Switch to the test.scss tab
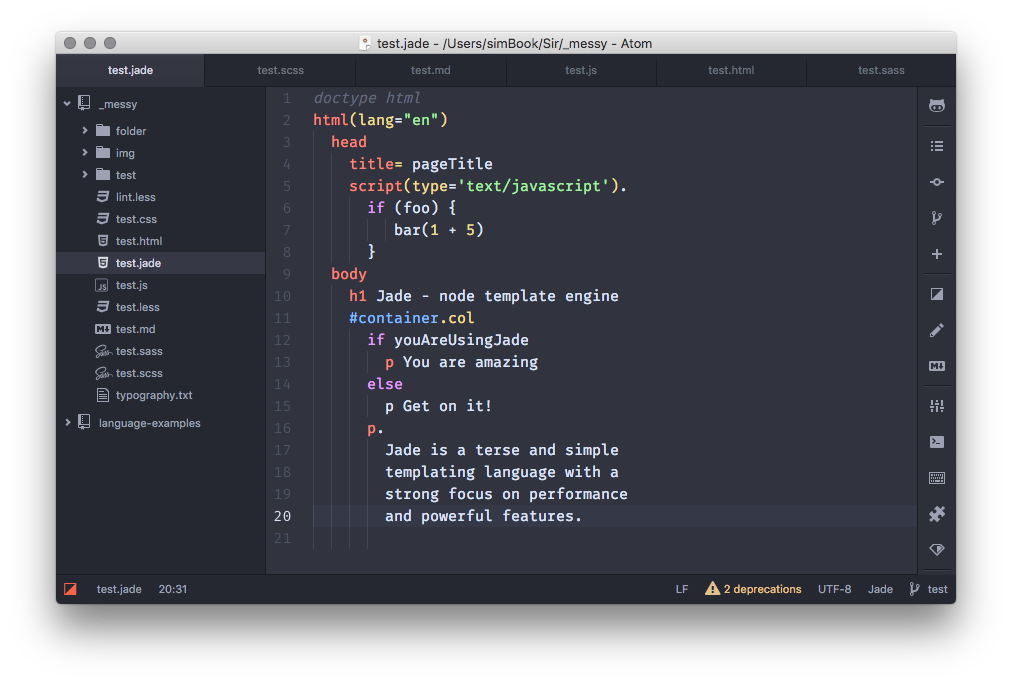 tap(280, 70)
